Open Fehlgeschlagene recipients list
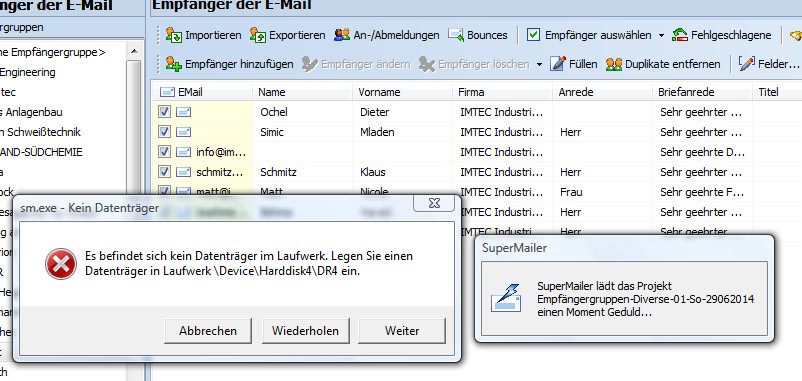802x381 pixels. pos(721,35)
